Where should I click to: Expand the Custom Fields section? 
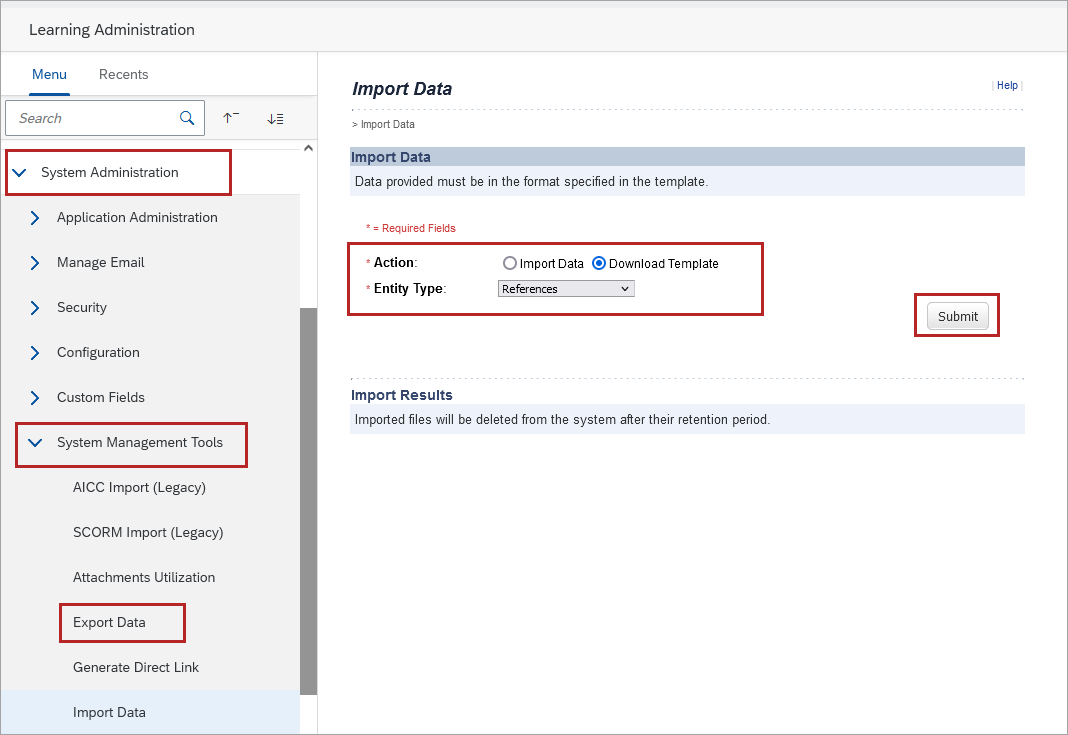34,397
